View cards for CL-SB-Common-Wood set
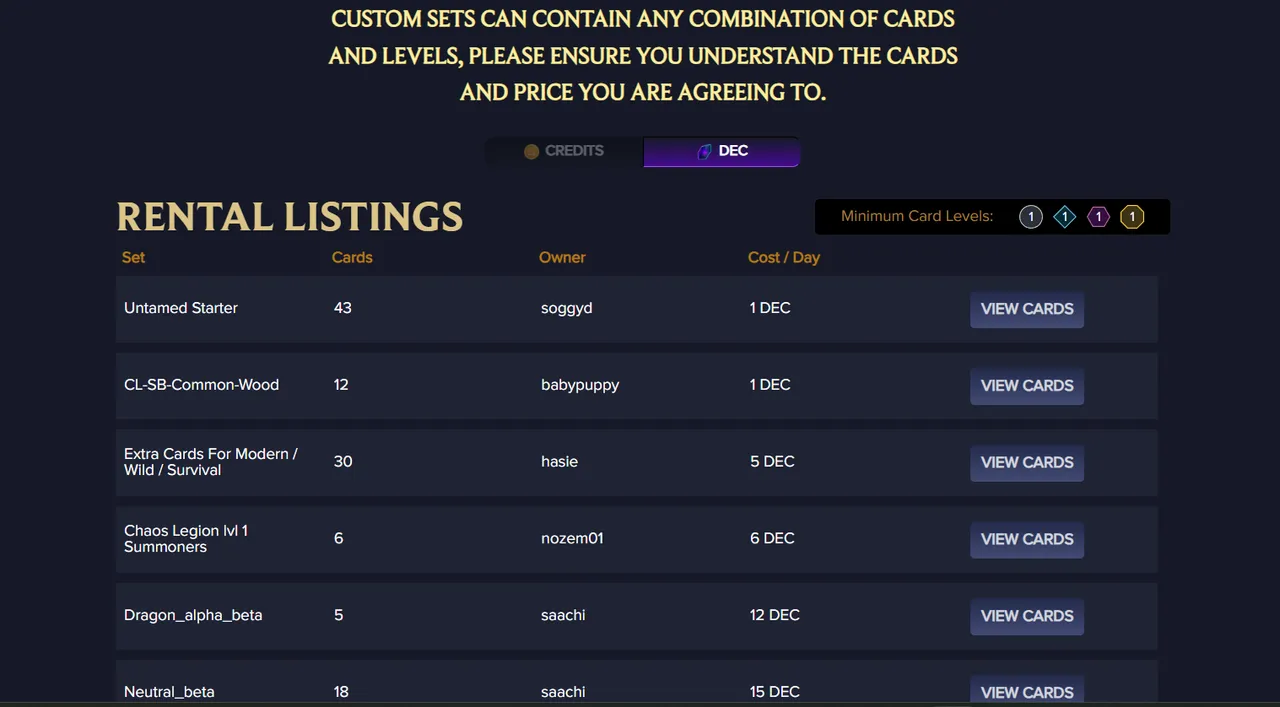Screen dimensions: 1280x707 click(1027, 386)
